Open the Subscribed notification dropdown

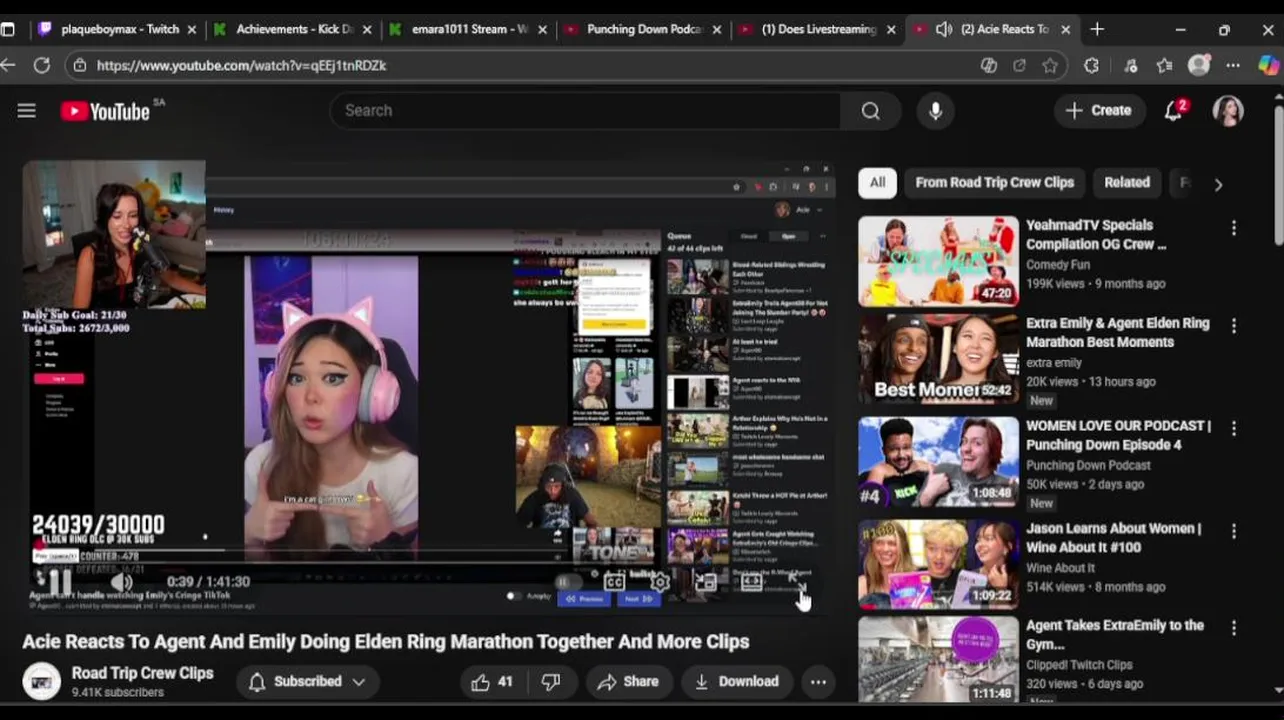[x=307, y=682]
